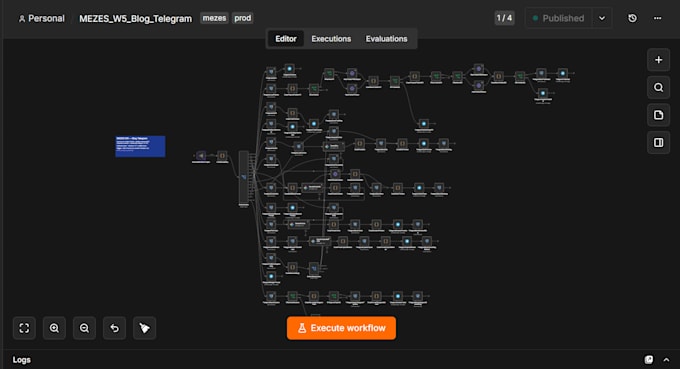Screen dimensions: 680x369
Task: Add a node with the plus button
Action: 658,60
